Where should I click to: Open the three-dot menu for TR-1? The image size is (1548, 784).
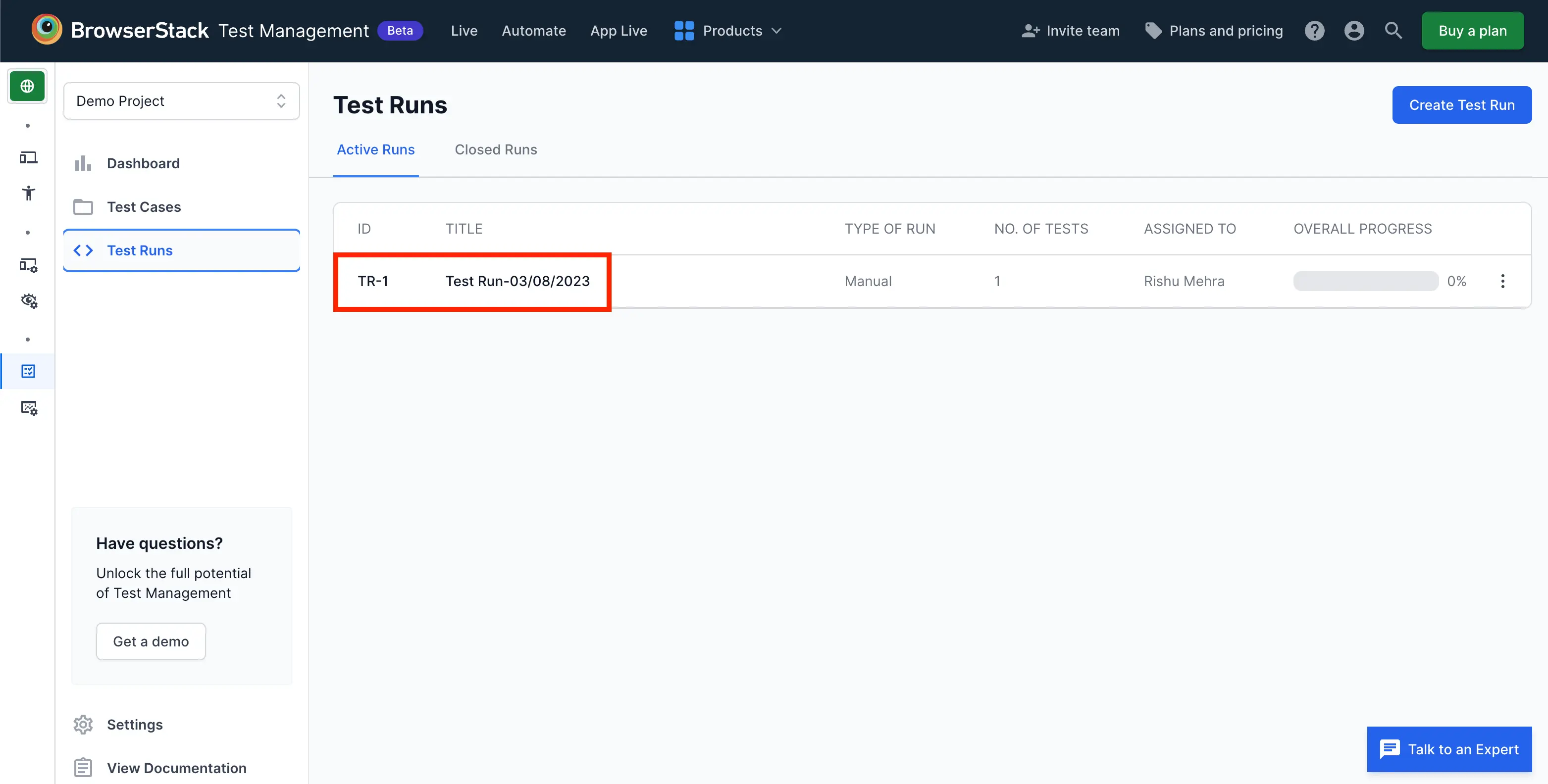point(1502,281)
